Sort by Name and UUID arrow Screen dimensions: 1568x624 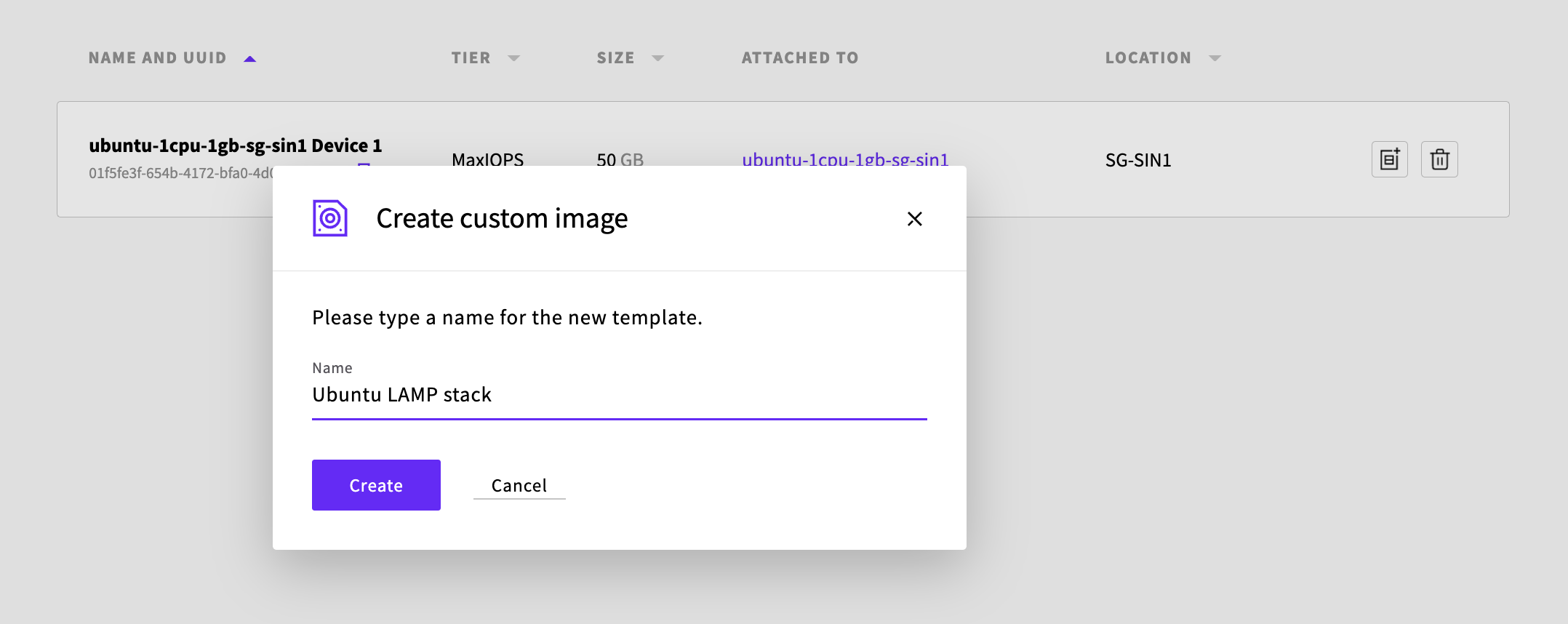click(250, 59)
